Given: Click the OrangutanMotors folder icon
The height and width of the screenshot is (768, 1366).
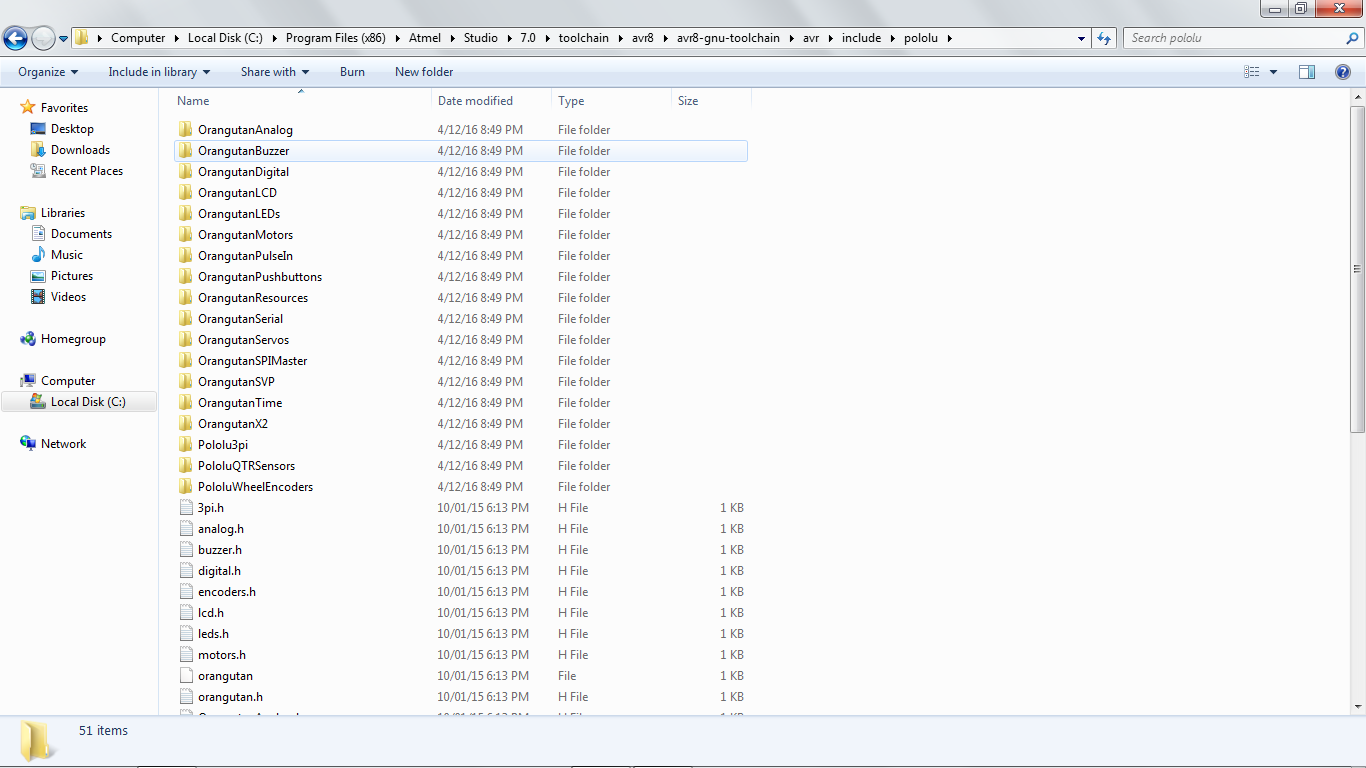Looking at the screenshot, I should point(185,235).
